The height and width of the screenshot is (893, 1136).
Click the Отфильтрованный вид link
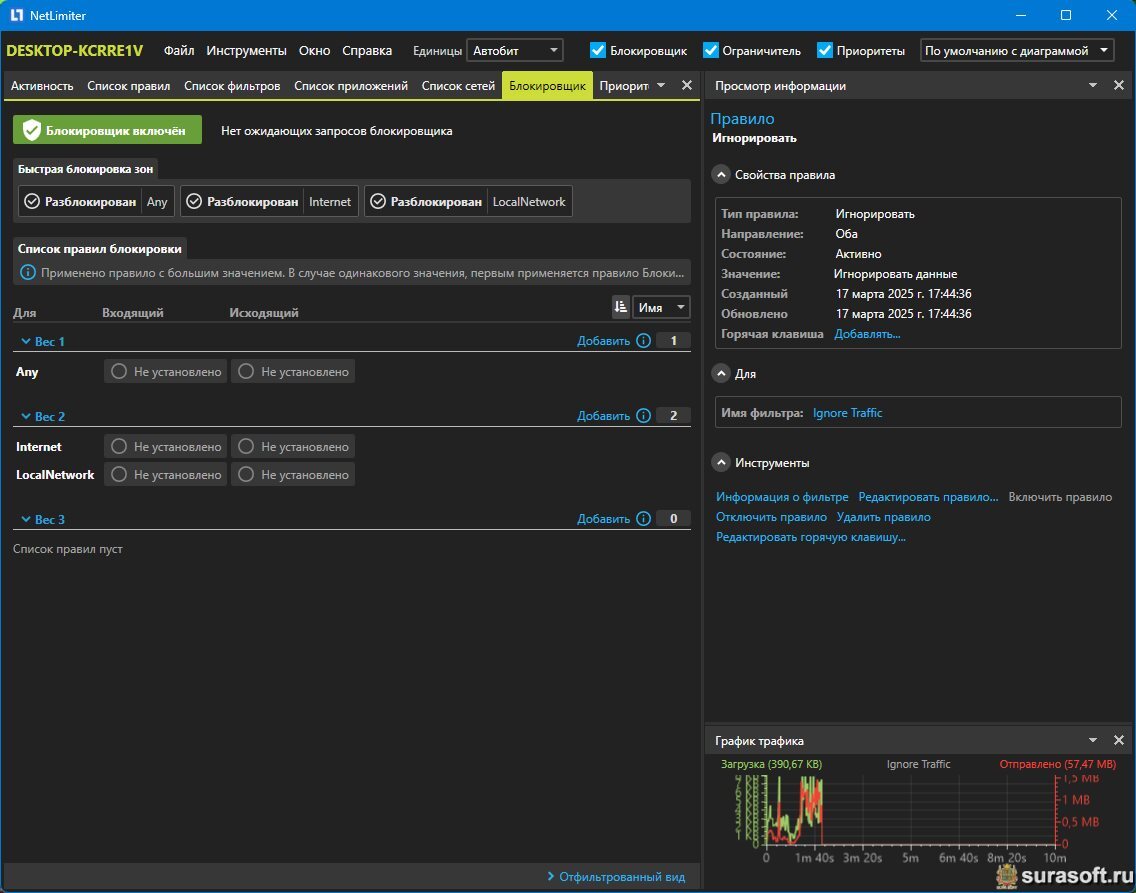click(x=617, y=877)
